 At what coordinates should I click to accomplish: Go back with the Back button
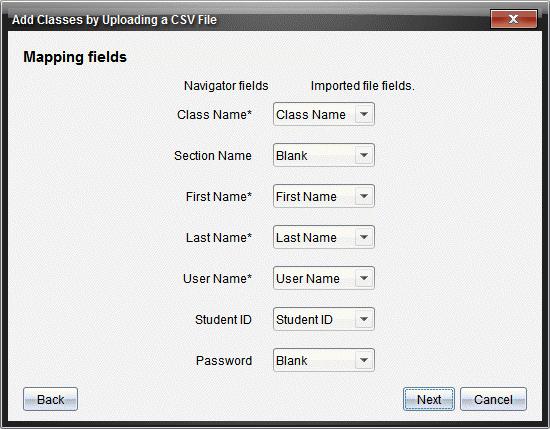(x=51, y=399)
